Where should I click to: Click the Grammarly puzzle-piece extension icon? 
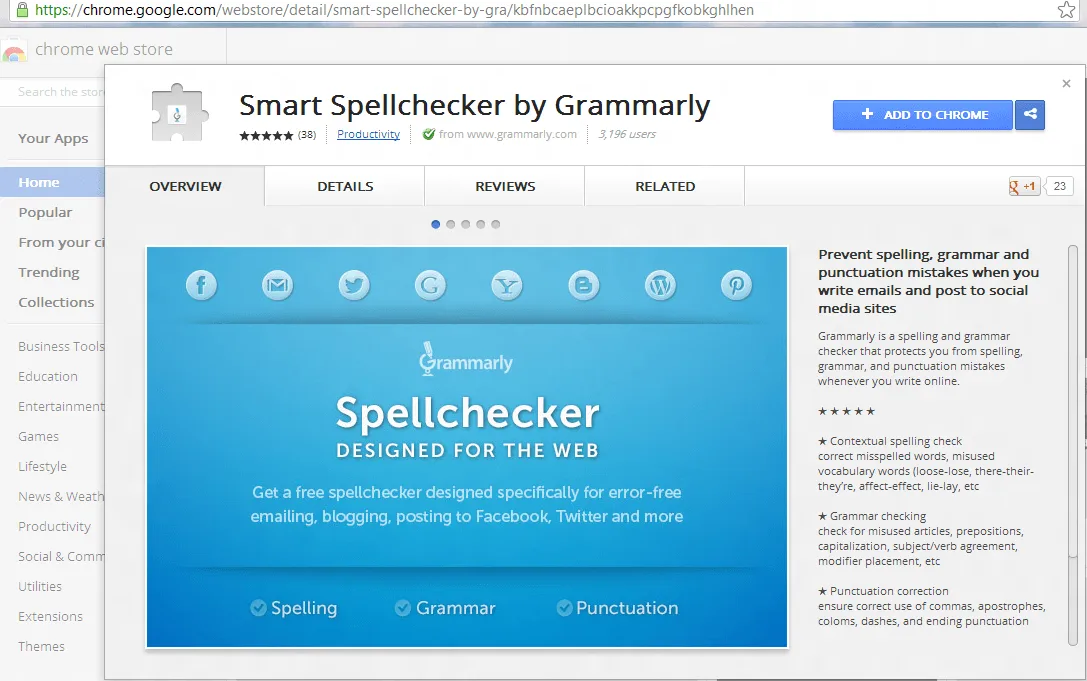(178, 113)
